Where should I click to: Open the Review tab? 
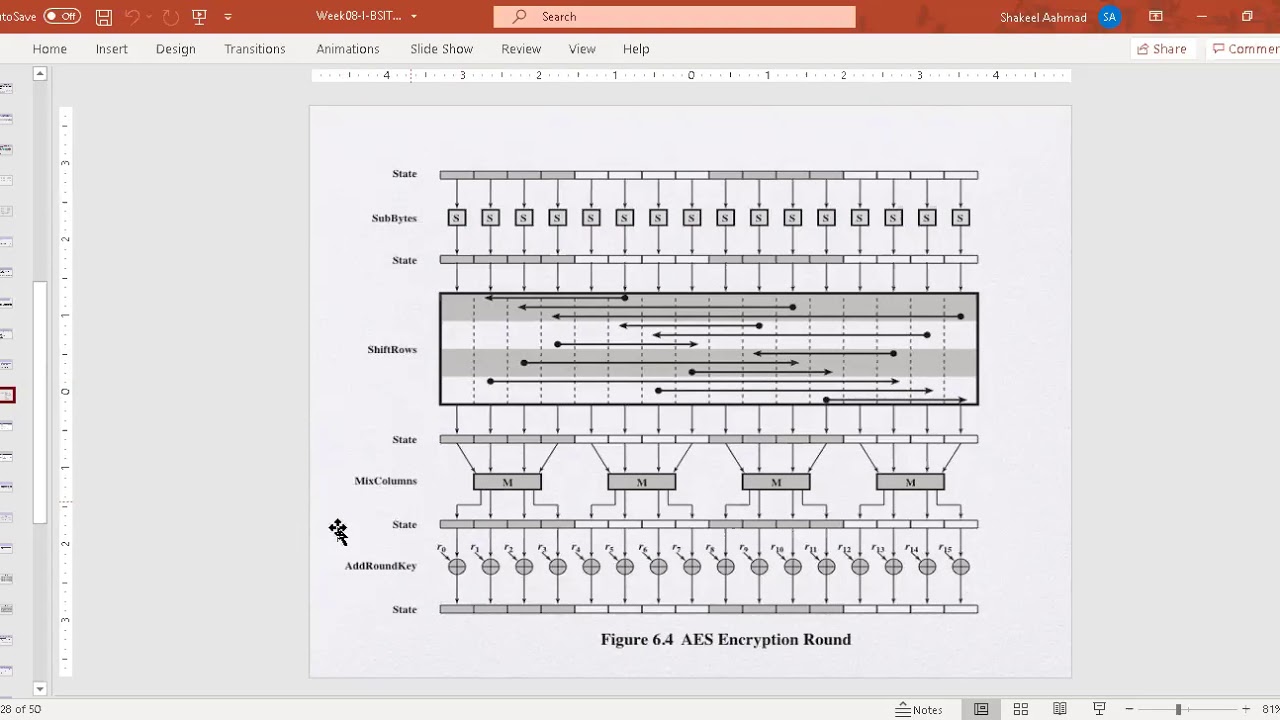[521, 48]
